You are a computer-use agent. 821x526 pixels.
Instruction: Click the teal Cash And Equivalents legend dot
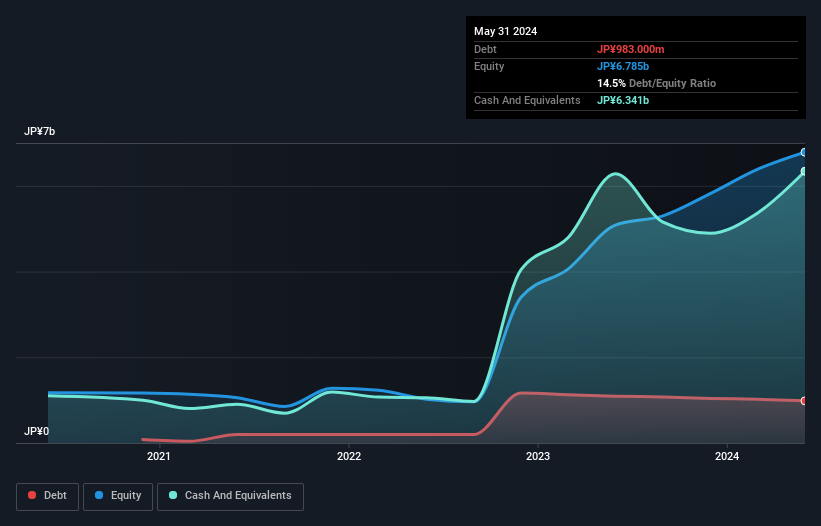[x=173, y=495]
